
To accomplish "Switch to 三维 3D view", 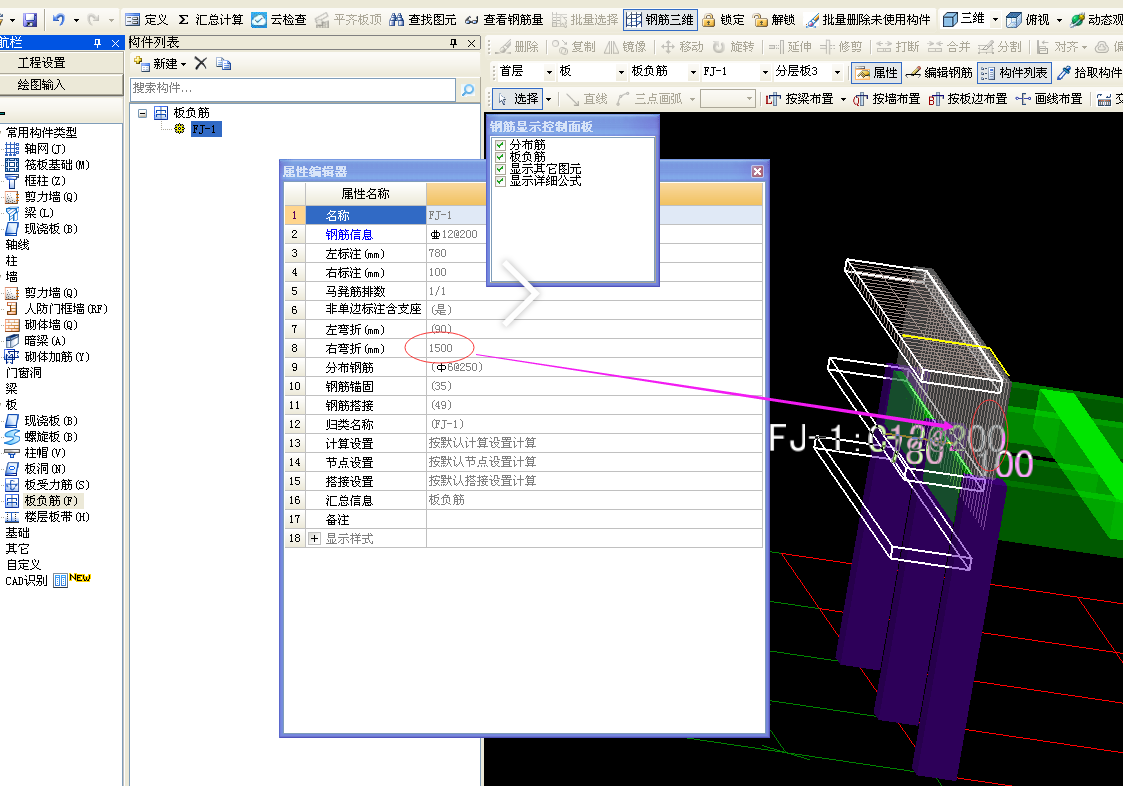I will pyautogui.click(x=964, y=19).
